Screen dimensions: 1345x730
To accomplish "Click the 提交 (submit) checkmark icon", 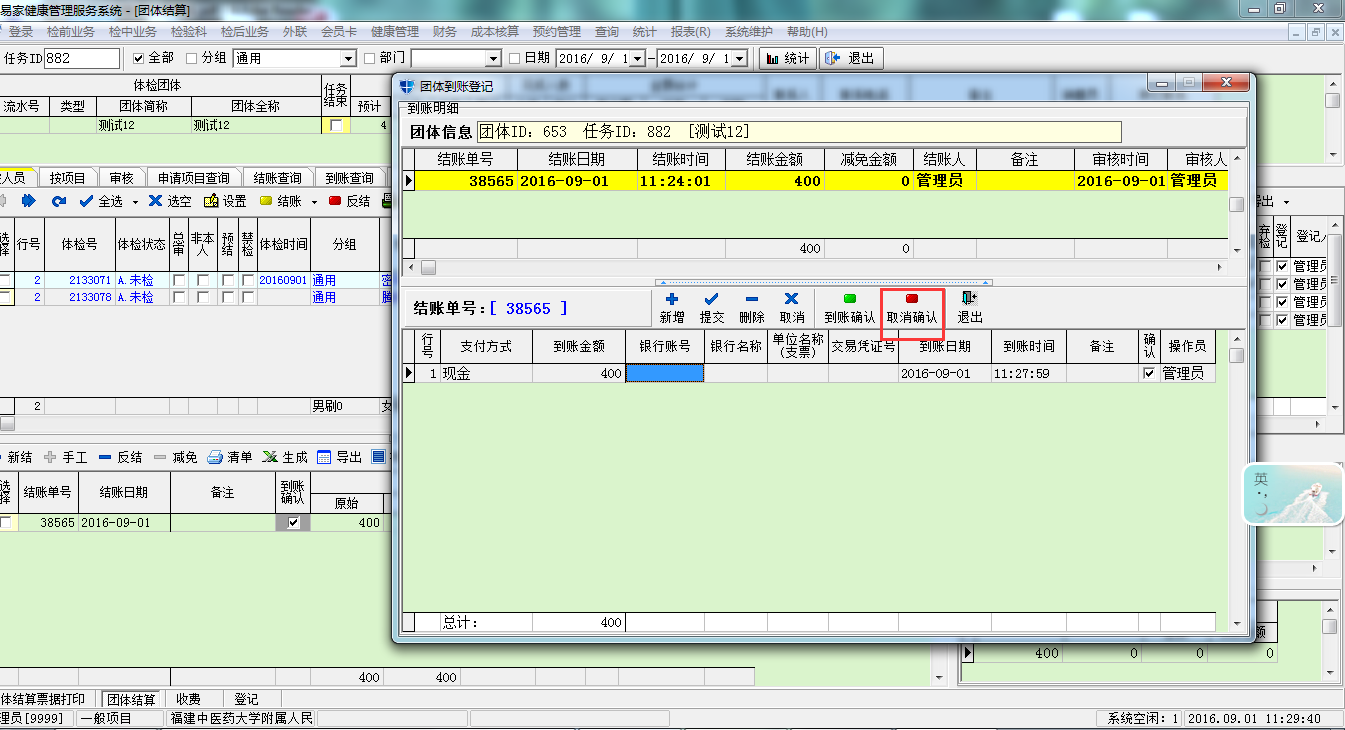I will tap(712, 299).
